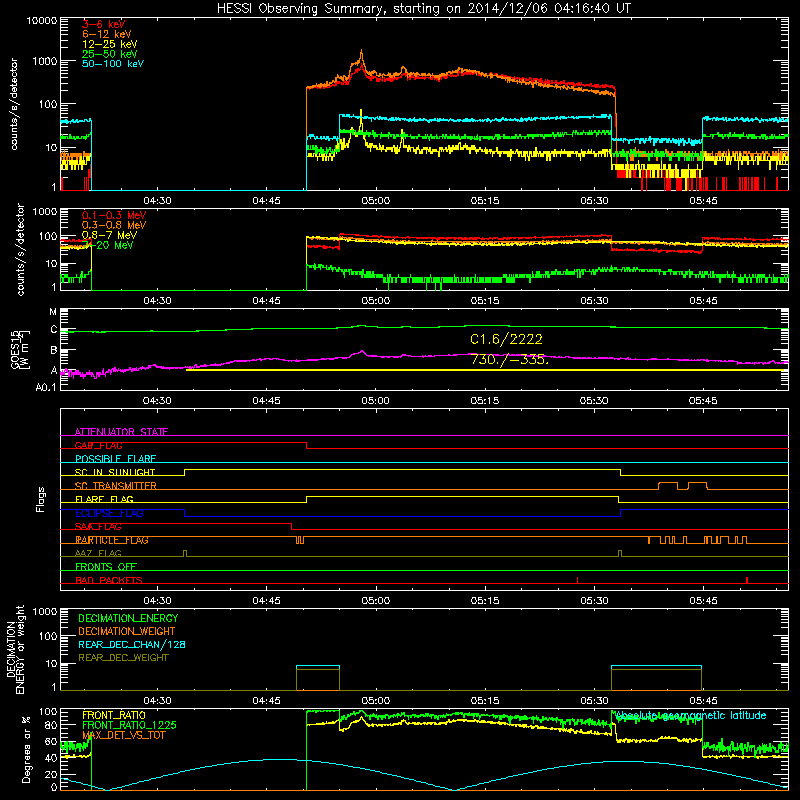This screenshot has width=800, height=800.
Task: Click the 05:45 tick label under decimation plot
Action: [x=703, y=701]
